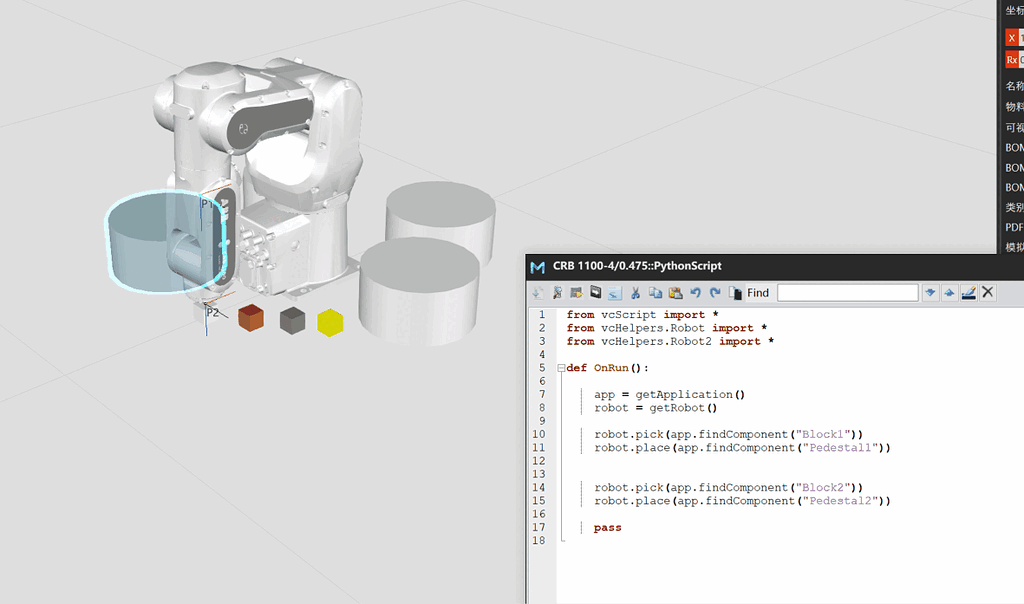Click the Find Next arrow icon
The image size is (1024, 604).
pos(930,292)
